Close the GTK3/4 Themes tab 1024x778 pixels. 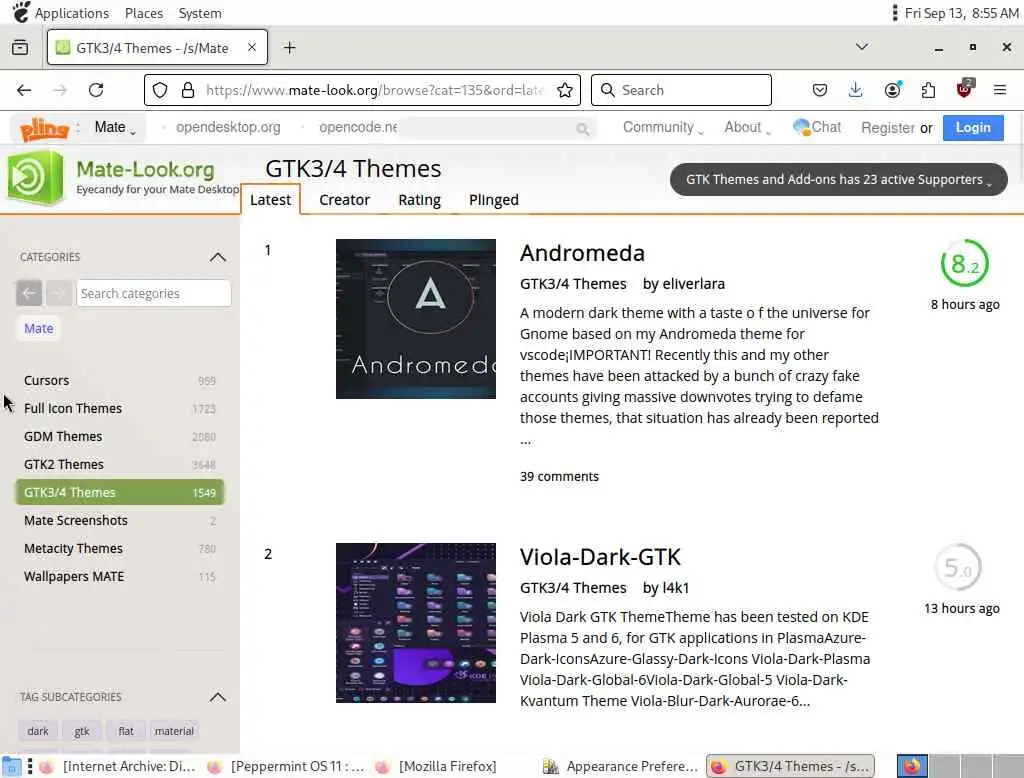pyautogui.click(x=251, y=48)
